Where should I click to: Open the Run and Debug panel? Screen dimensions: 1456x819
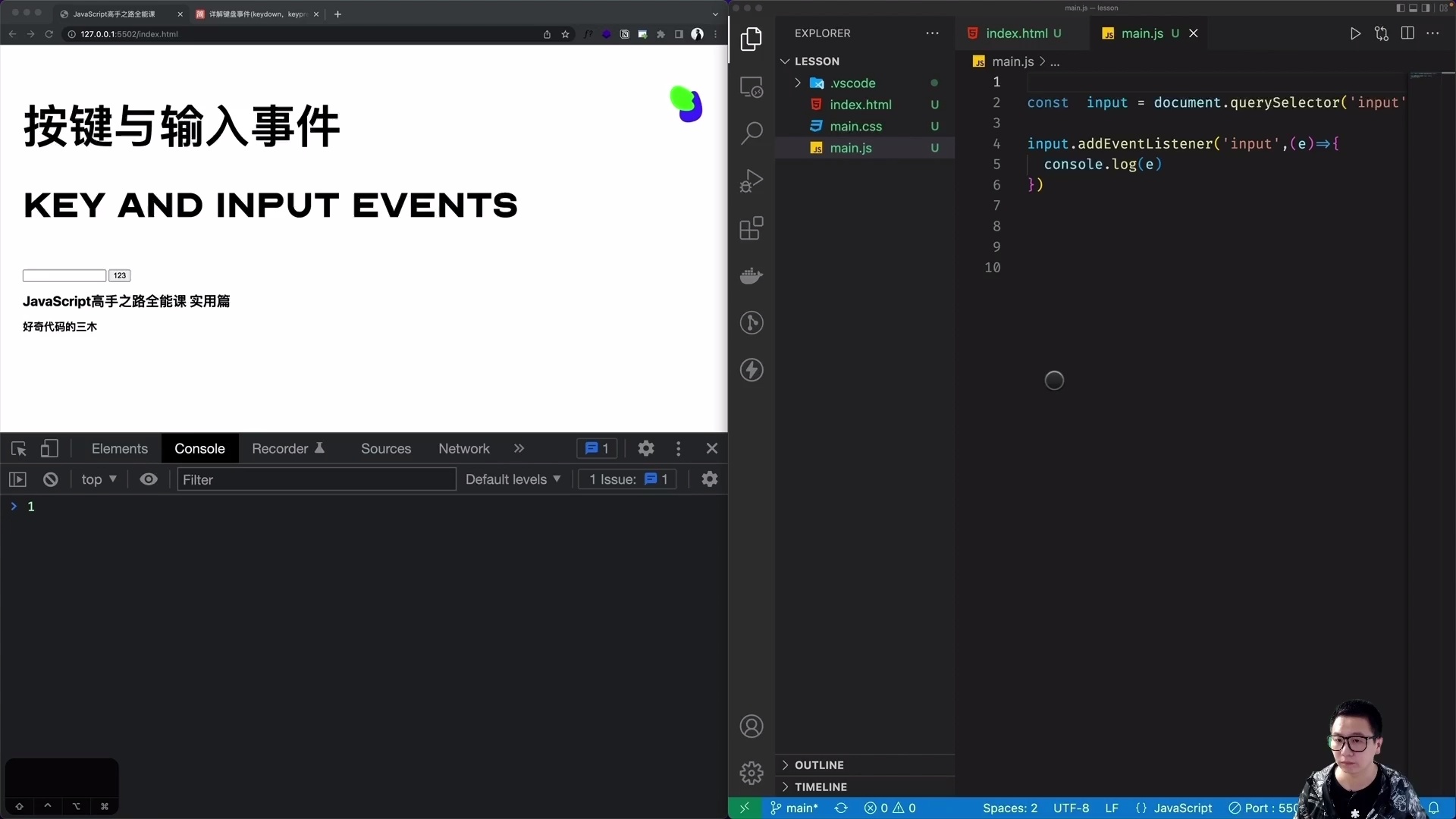[x=752, y=180]
